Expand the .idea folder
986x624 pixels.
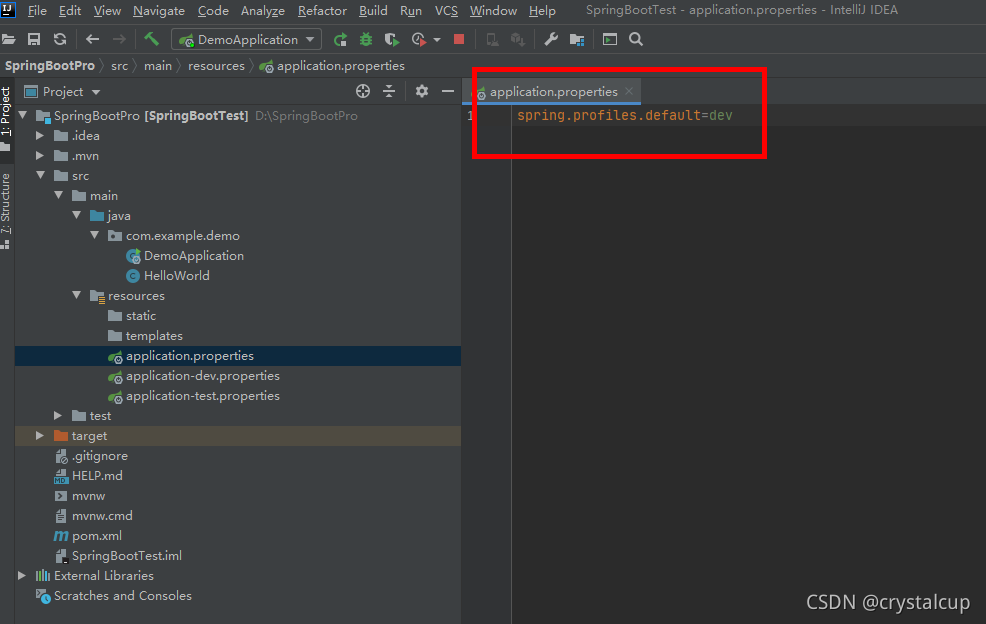click(40, 135)
